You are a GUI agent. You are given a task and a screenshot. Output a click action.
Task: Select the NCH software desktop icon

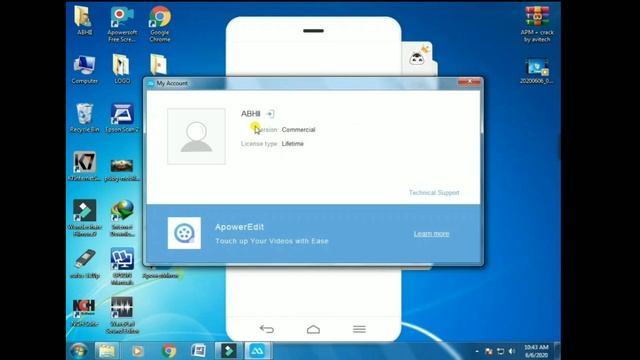click(x=84, y=312)
